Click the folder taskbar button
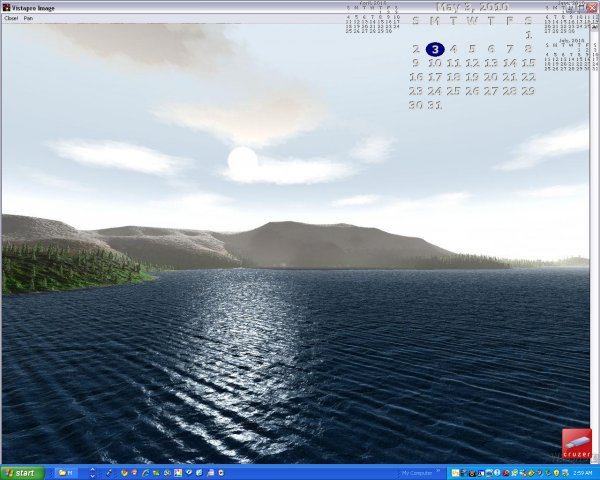The image size is (600, 480). (65, 472)
